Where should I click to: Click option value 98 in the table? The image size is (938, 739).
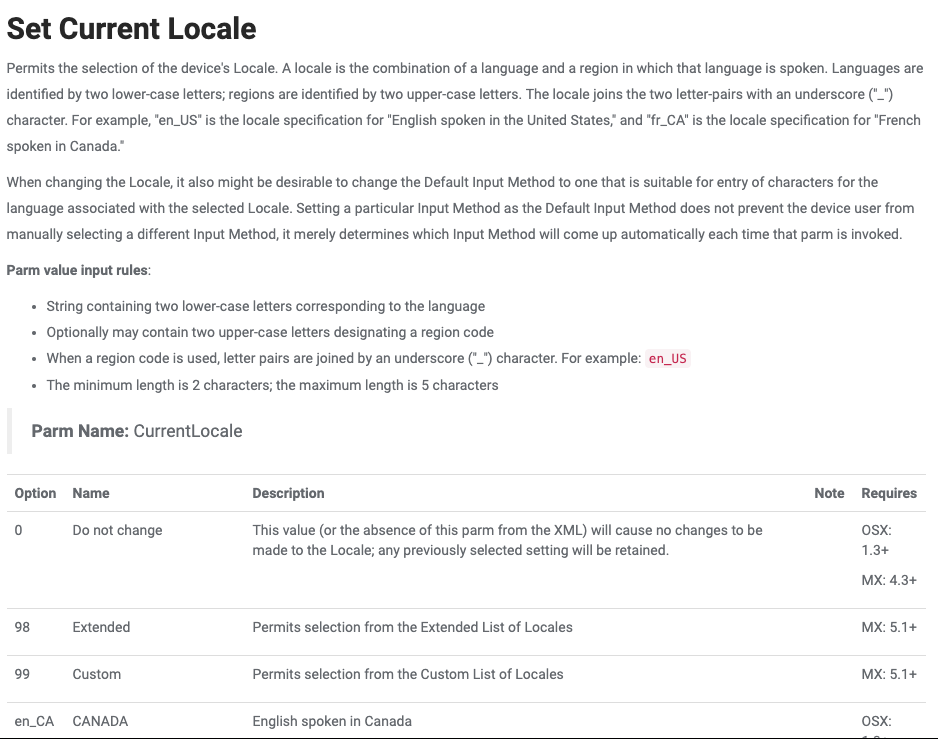coord(23,627)
